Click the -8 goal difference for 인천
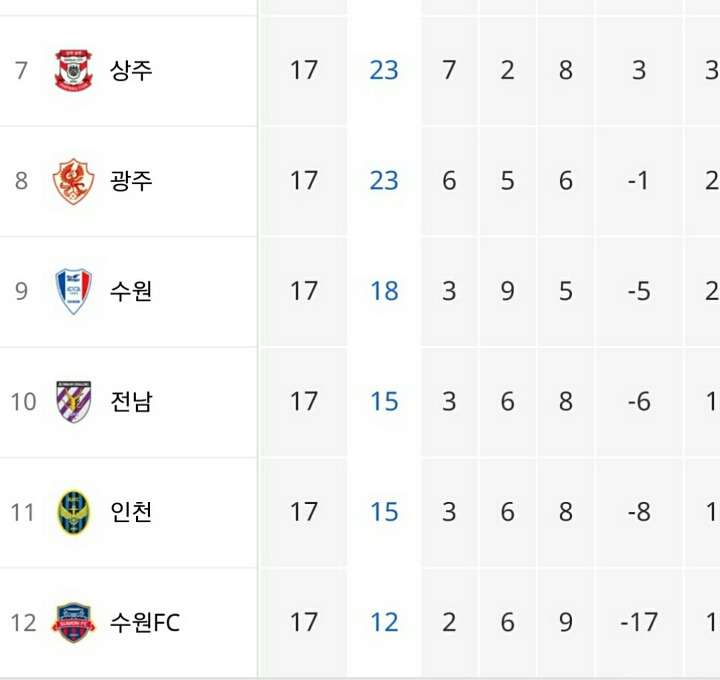This screenshot has height=680, width=720. 638,512
